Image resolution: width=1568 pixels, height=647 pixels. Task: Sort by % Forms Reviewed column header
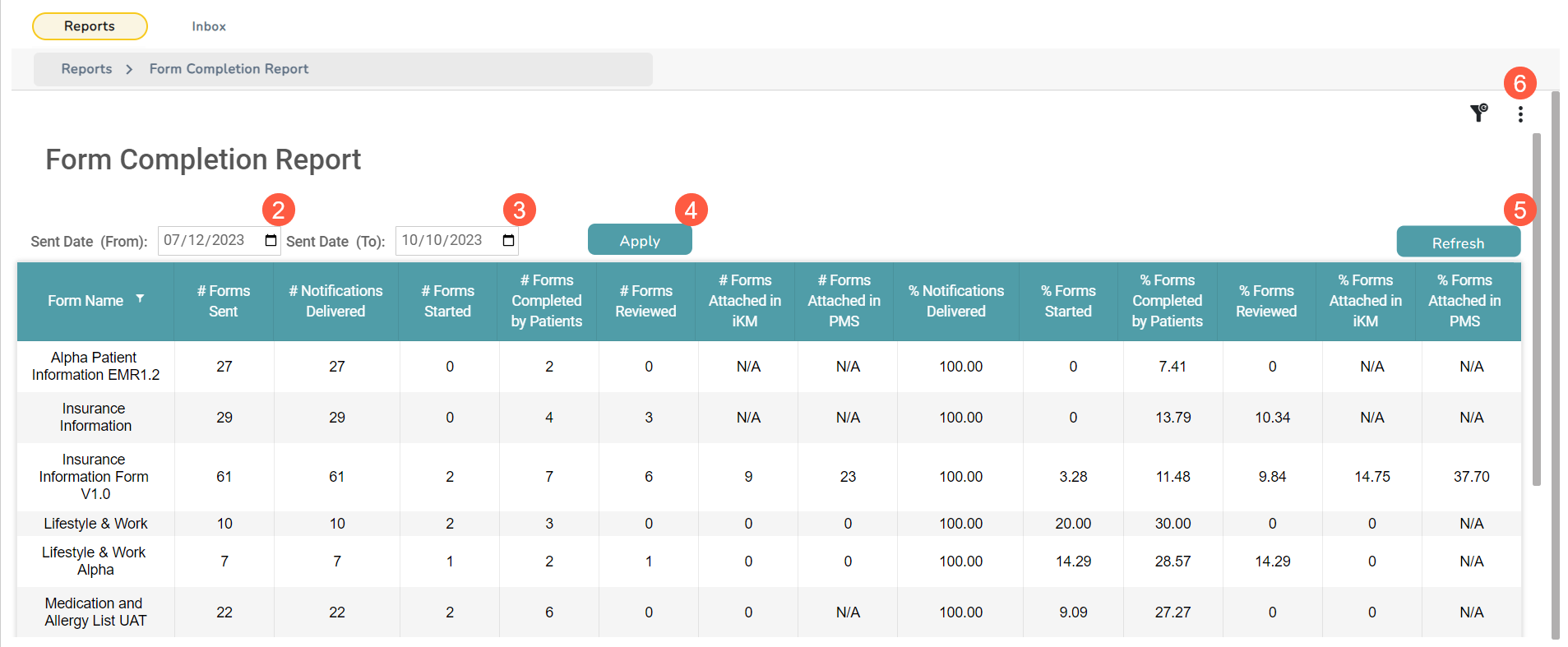point(1265,301)
